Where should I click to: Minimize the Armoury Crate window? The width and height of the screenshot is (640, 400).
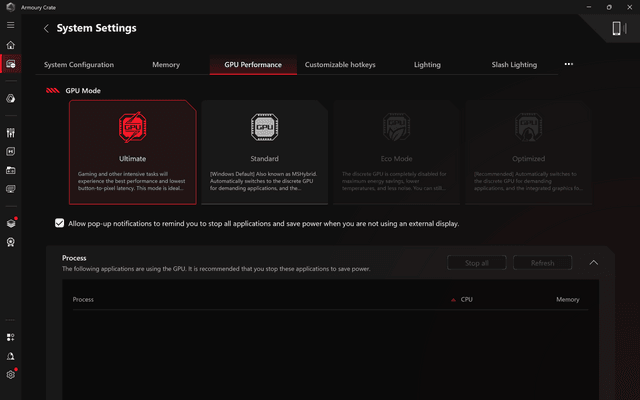click(589, 7)
